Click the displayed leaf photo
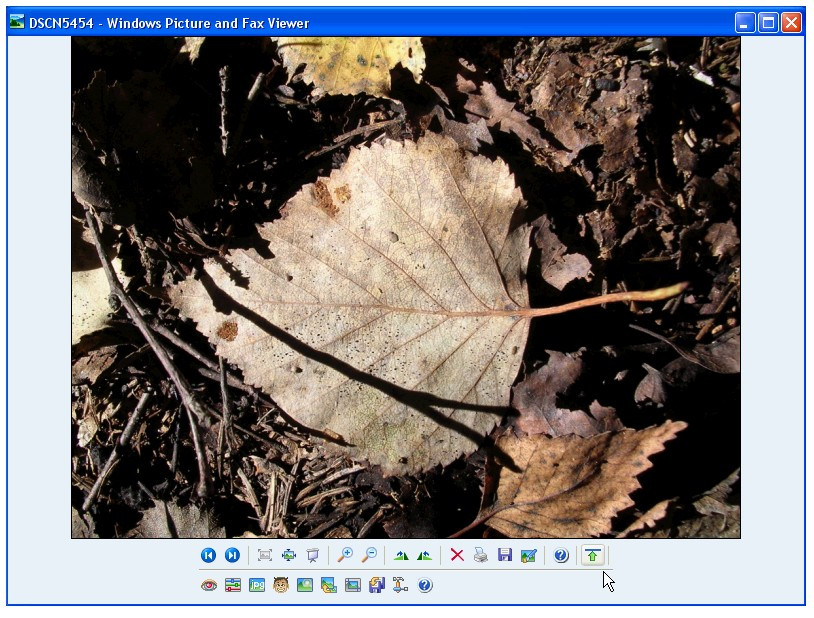The width and height of the screenshot is (814, 618). point(406,287)
